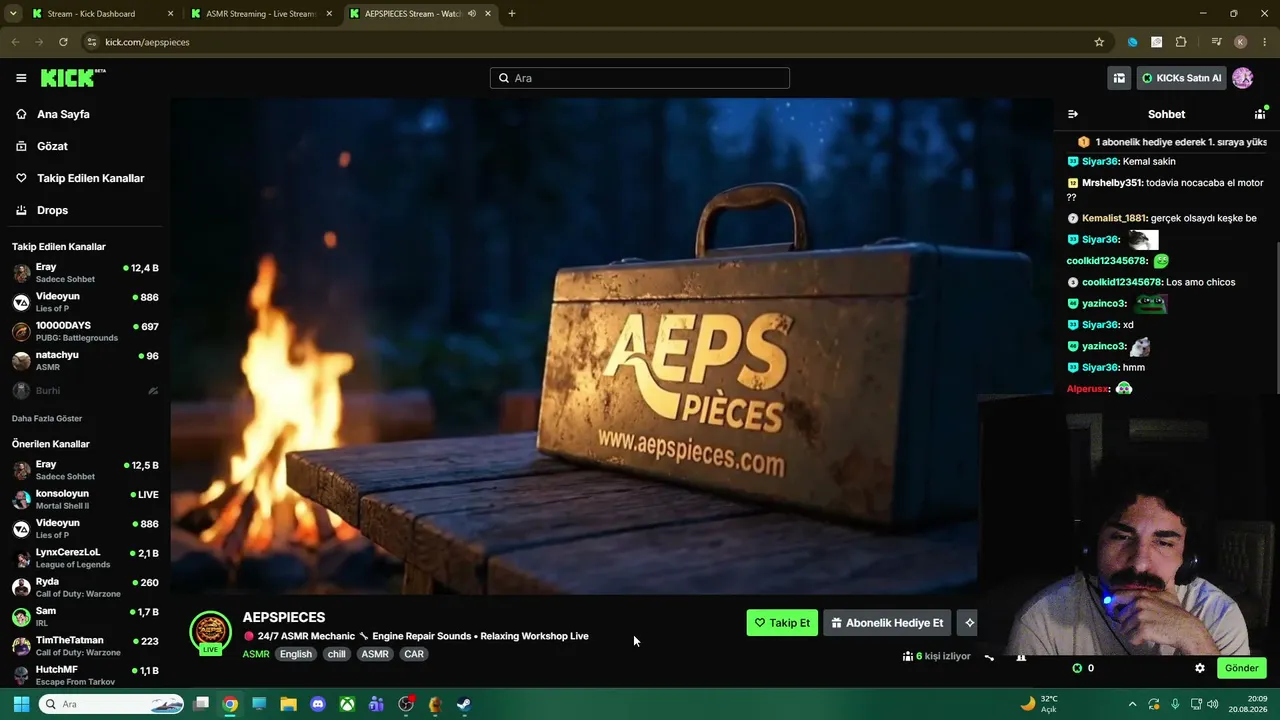Click Kemalist_1881 username in chat
Viewport: 1280px width, 720px height.
(x=1114, y=218)
